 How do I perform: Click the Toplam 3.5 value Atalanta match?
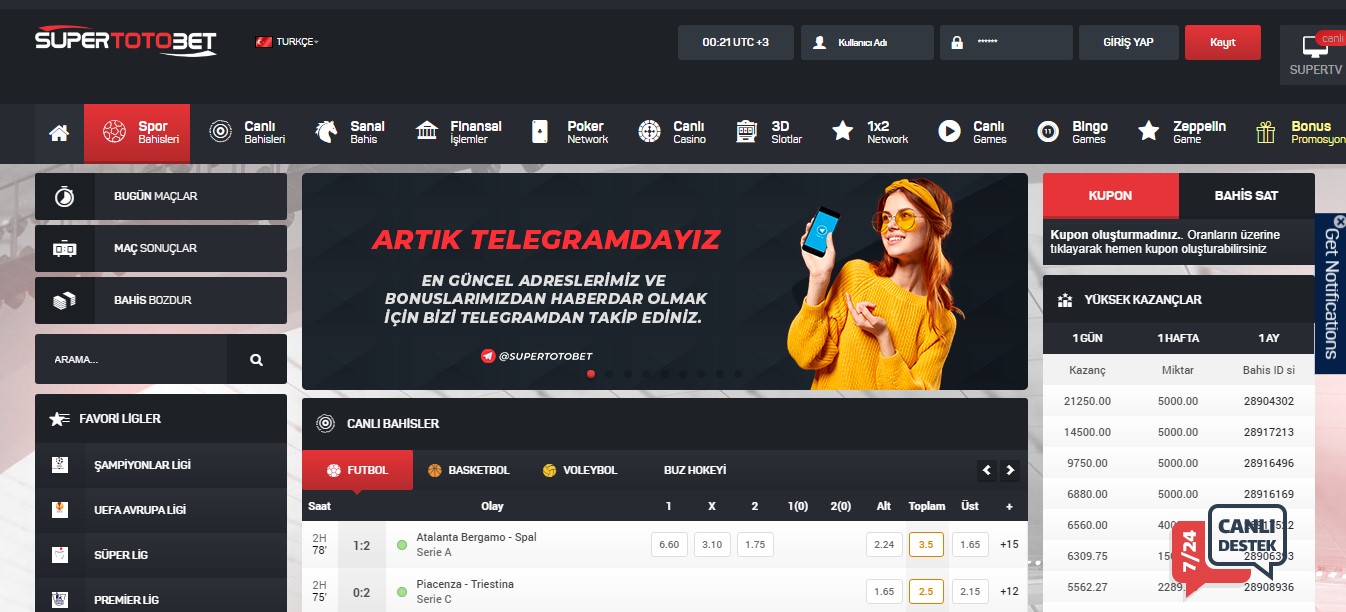point(926,545)
